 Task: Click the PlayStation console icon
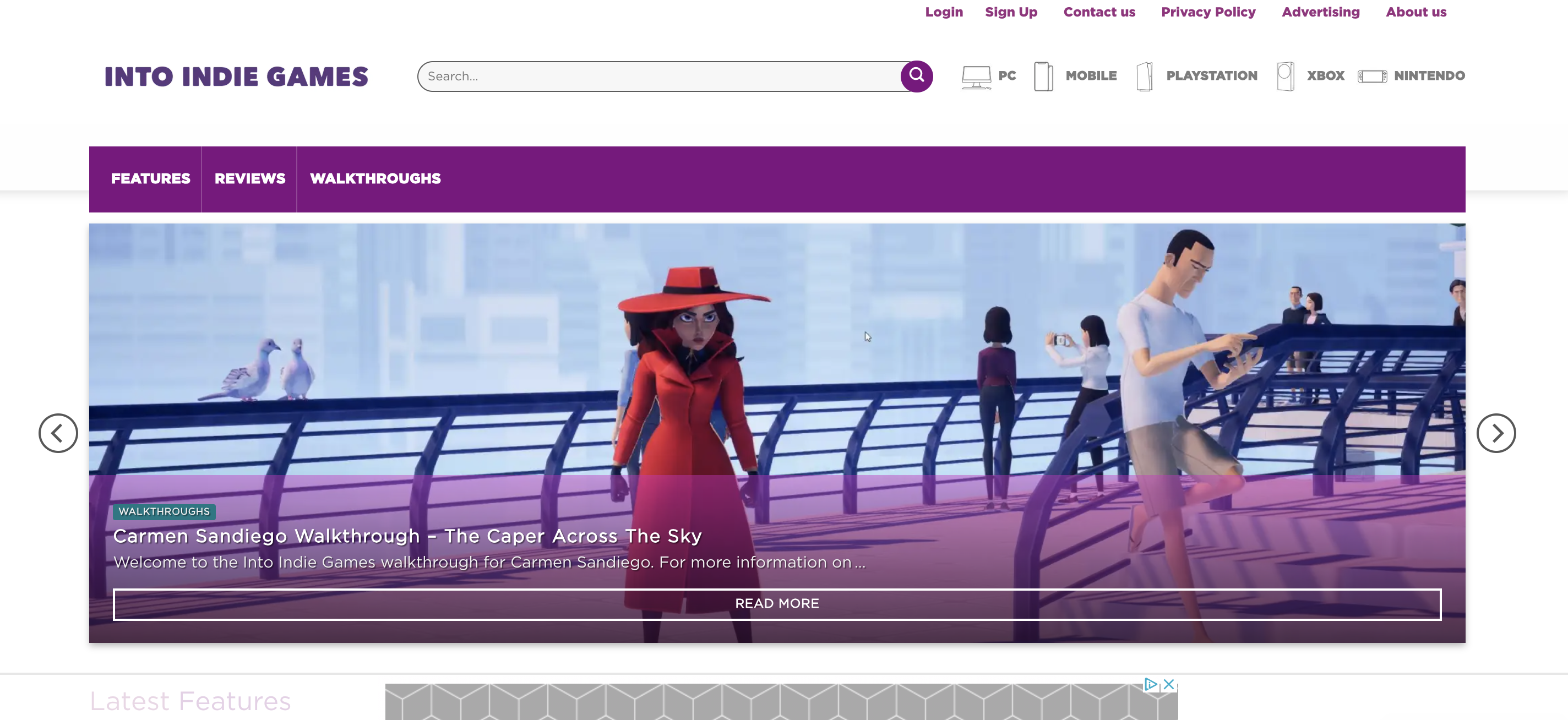click(x=1145, y=77)
